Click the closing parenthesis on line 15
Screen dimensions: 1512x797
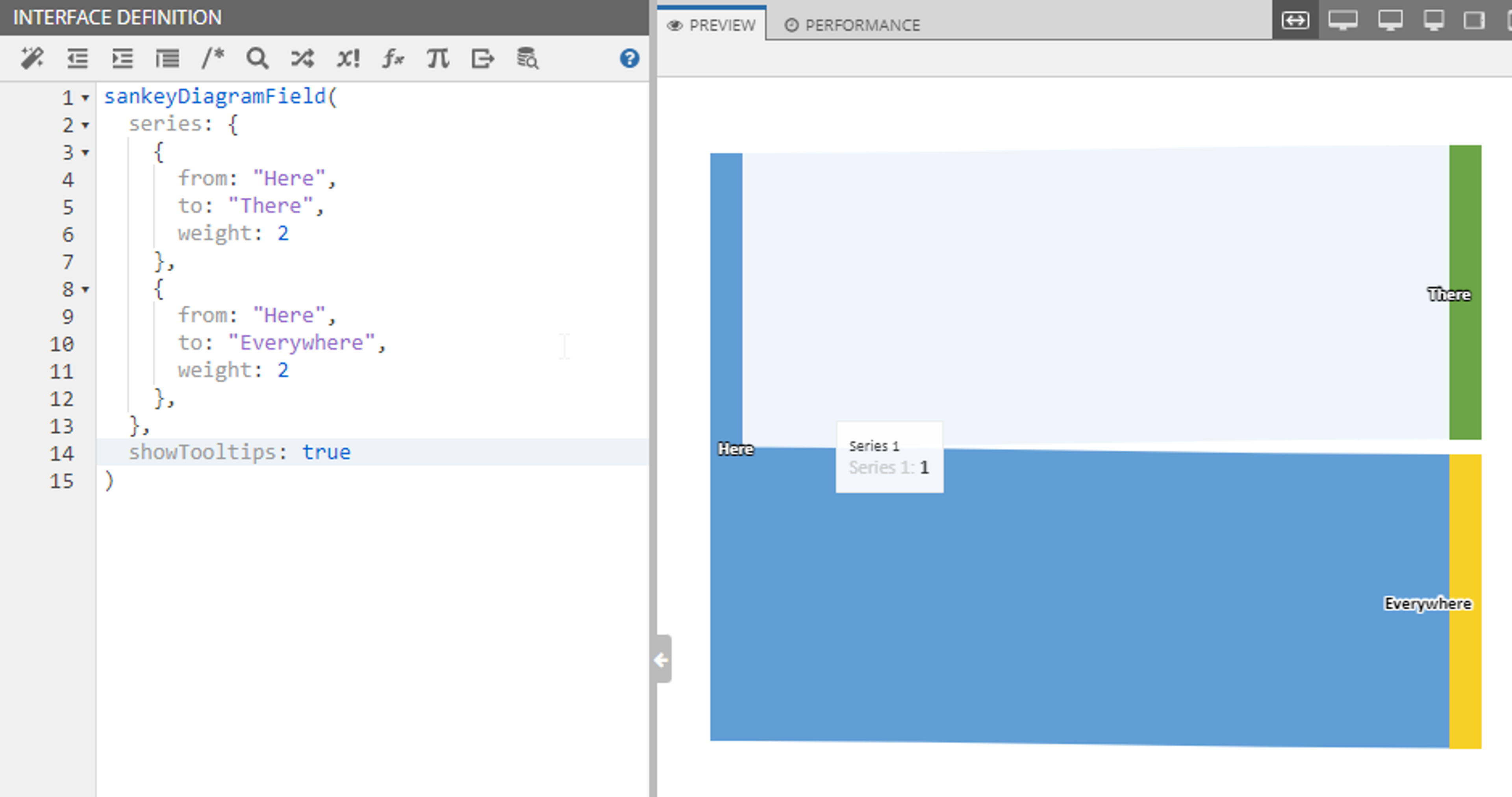point(109,481)
